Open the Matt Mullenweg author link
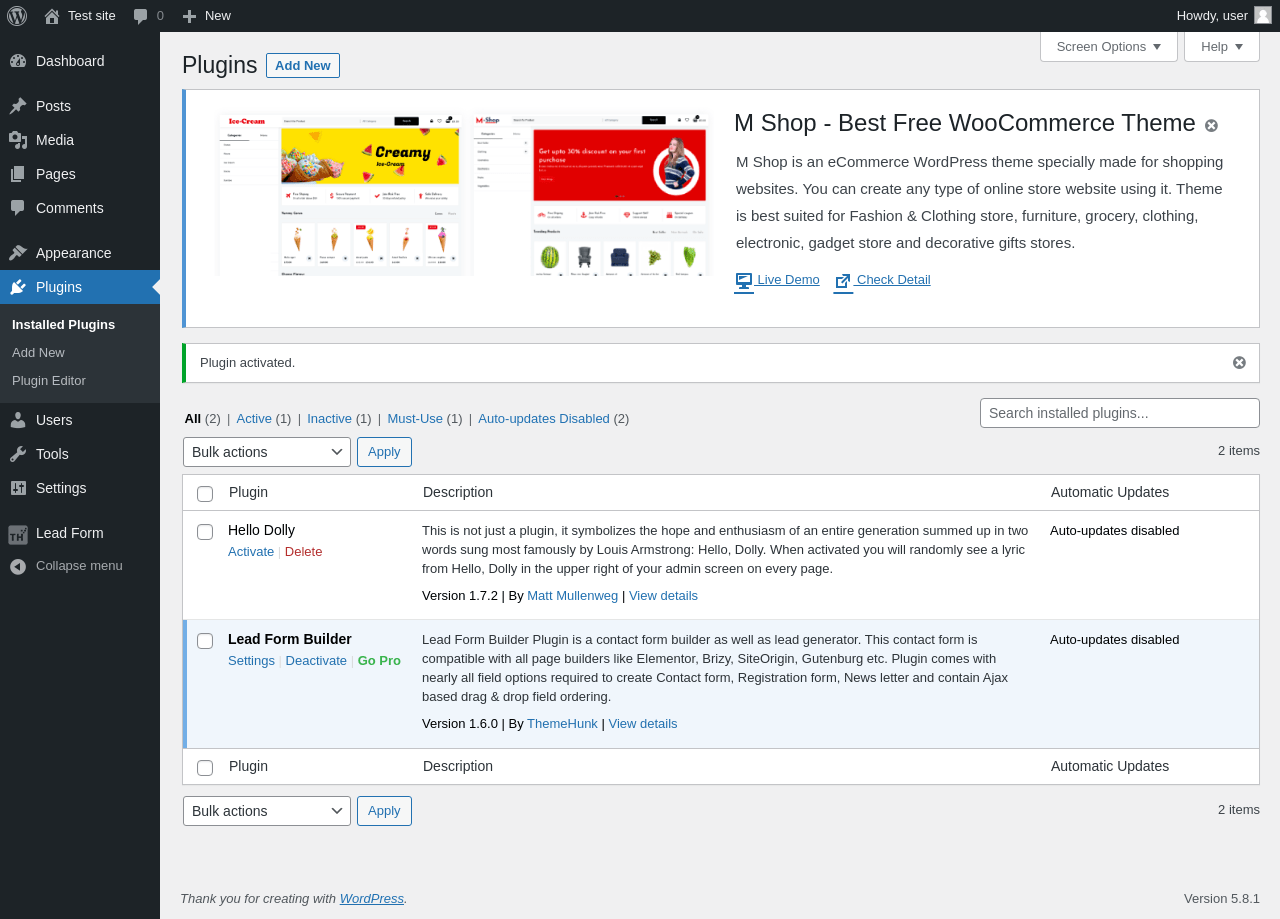The height and width of the screenshot is (919, 1280). [572, 596]
